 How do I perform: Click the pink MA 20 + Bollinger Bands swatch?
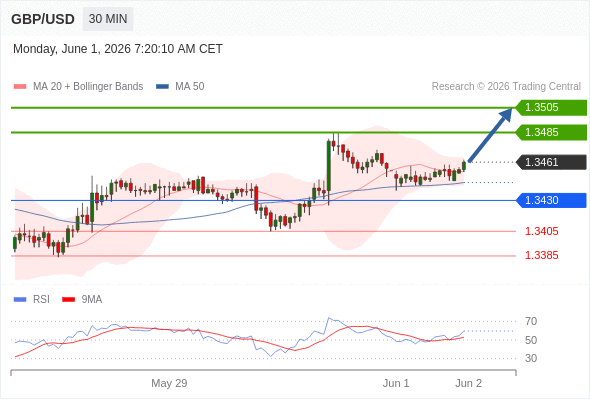(20, 87)
